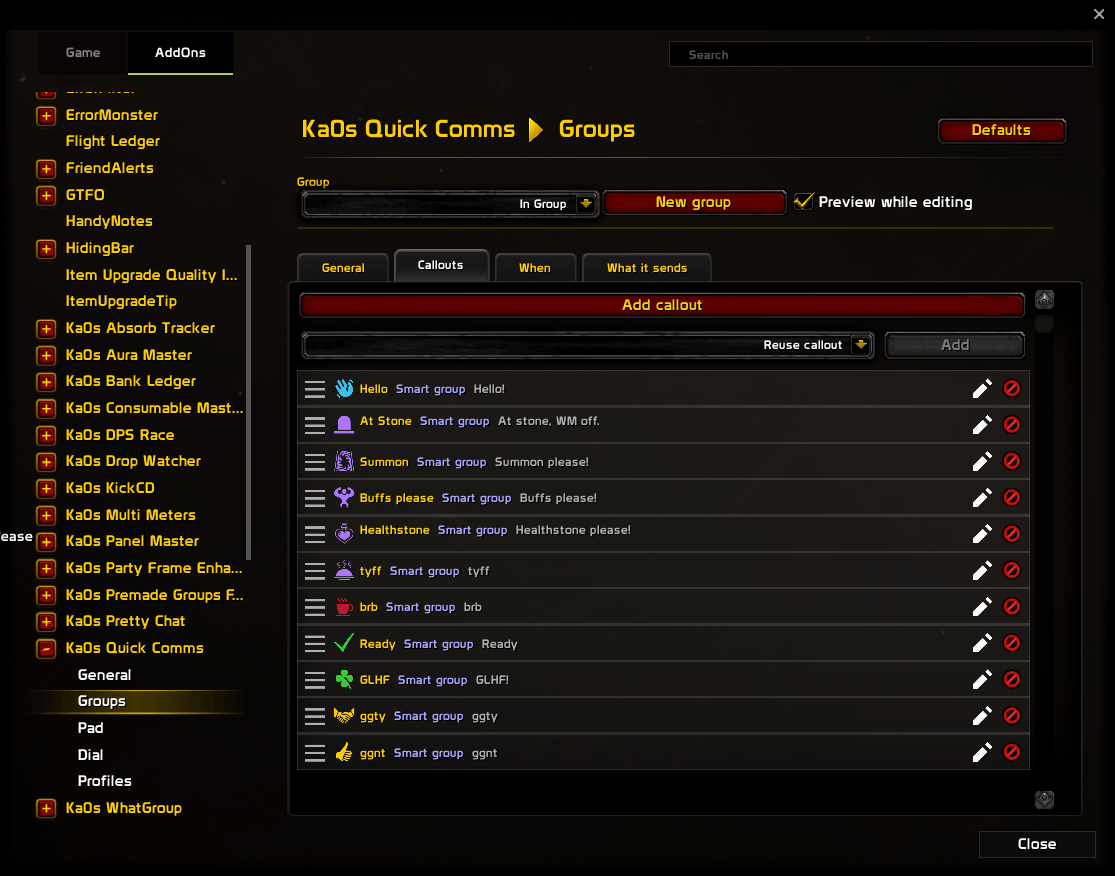Screen dimensions: 1115x876
Task: Remove the Summon callout
Action: pyautogui.click(x=1012, y=461)
